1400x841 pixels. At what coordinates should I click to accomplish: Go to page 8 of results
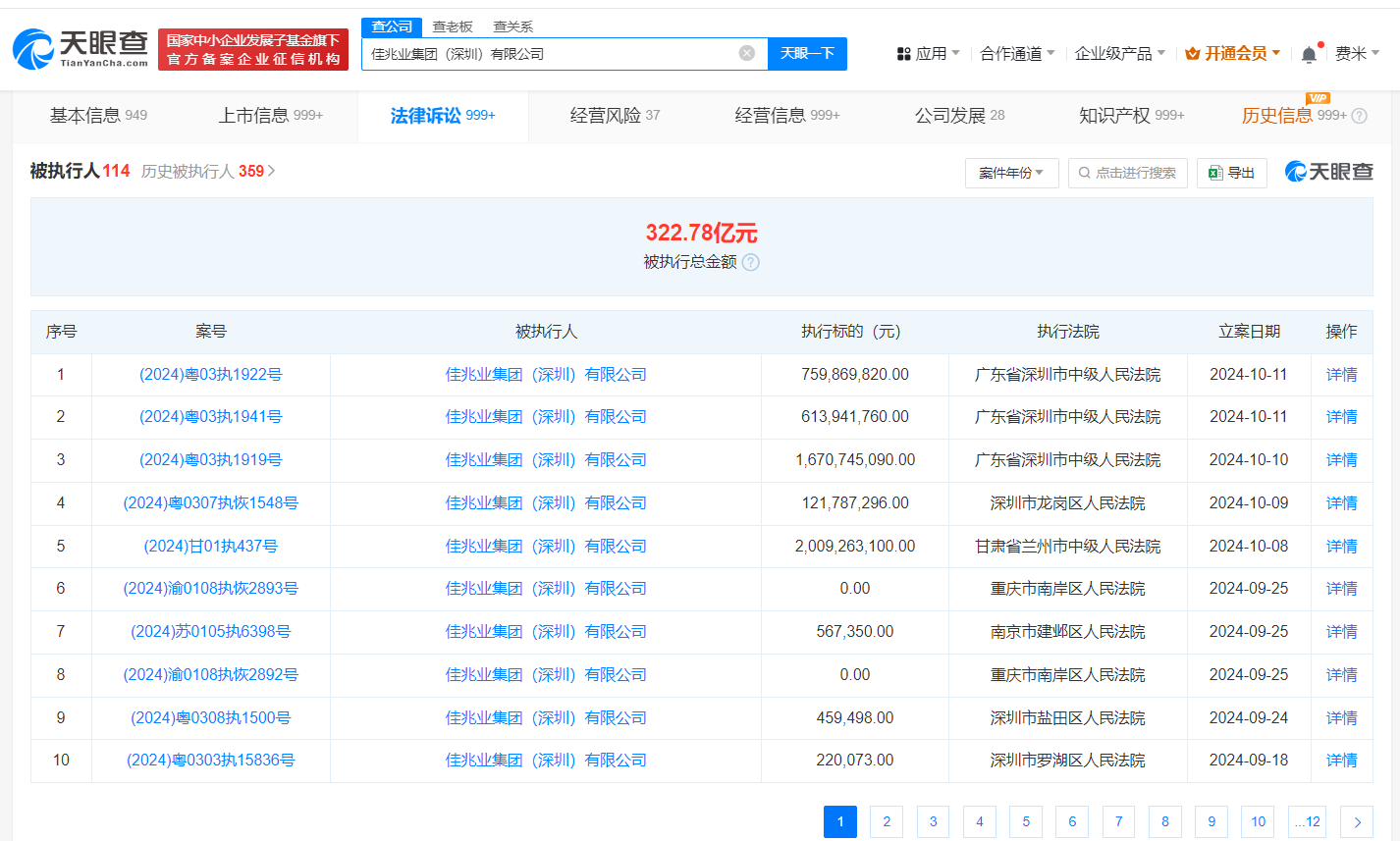(1165, 822)
